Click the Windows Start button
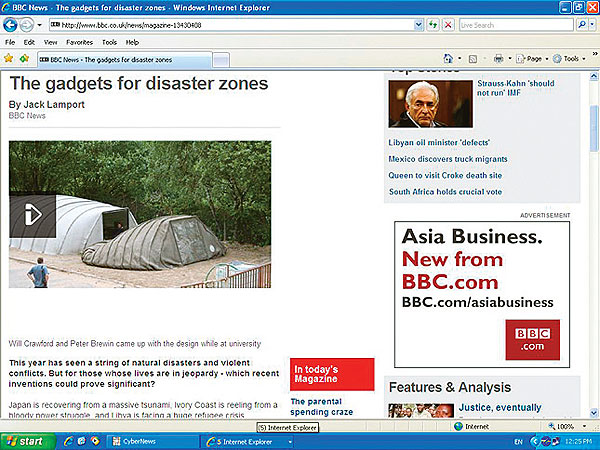Viewport: 600px width, 450px height. (x=28, y=442)
